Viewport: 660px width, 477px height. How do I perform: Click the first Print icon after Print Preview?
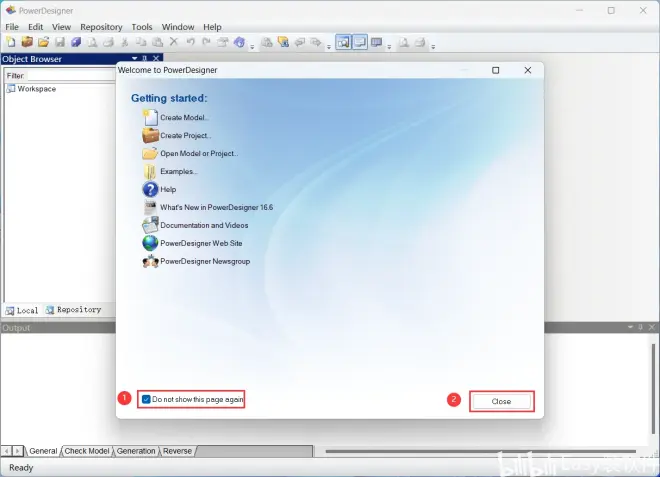click(x=109, y=42)
